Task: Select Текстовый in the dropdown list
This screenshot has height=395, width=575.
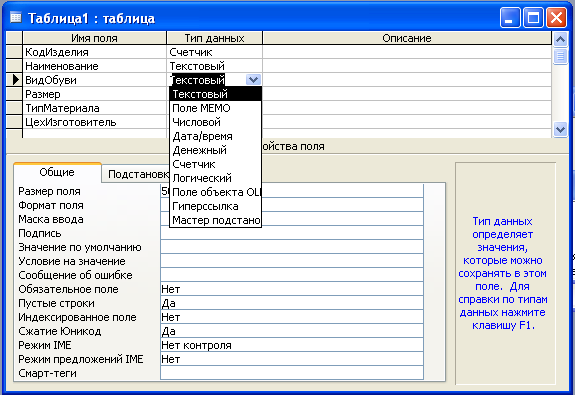Action: point(215,94)
